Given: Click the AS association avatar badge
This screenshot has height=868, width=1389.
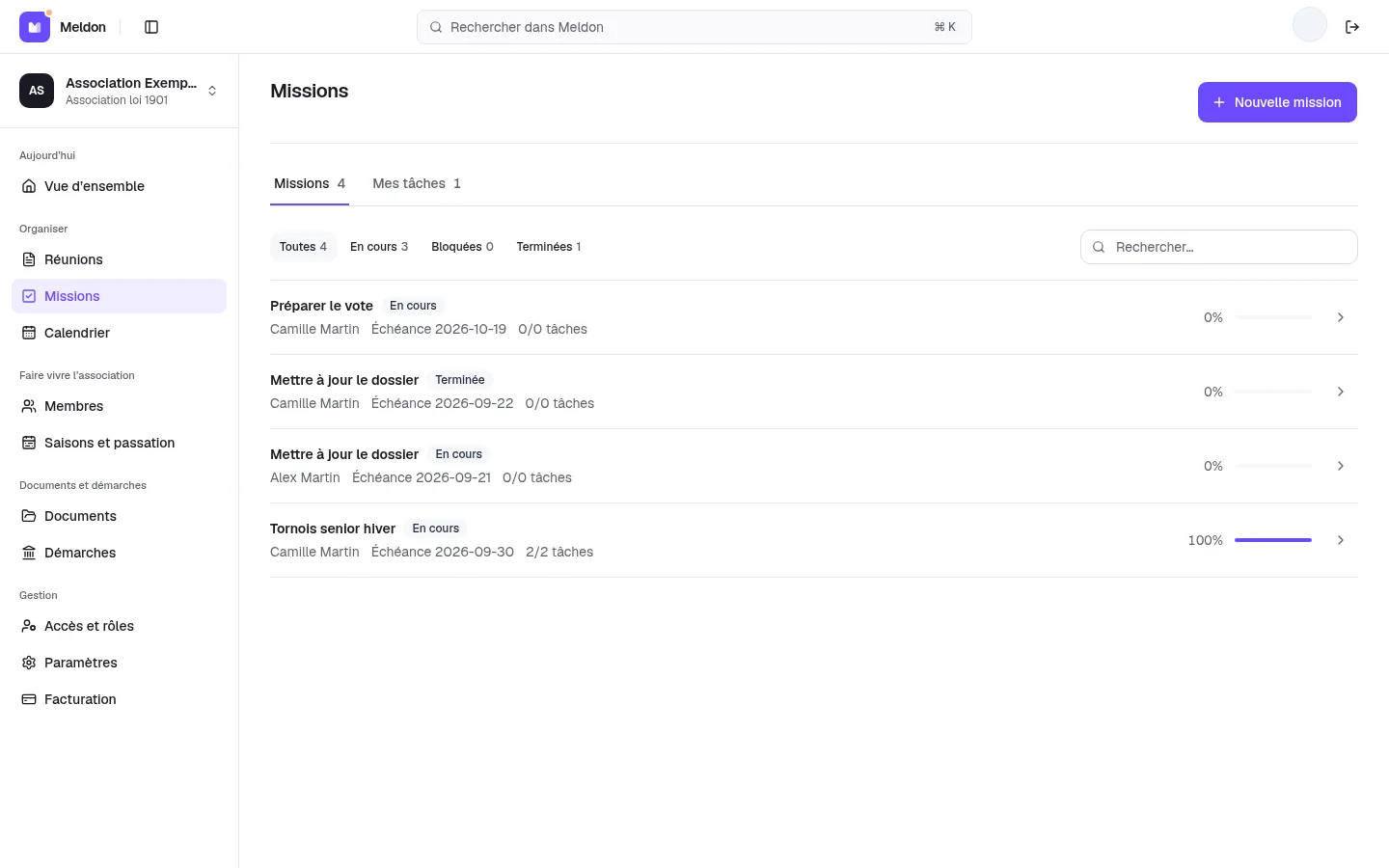Looking at the screenshot, I should 37,91.
